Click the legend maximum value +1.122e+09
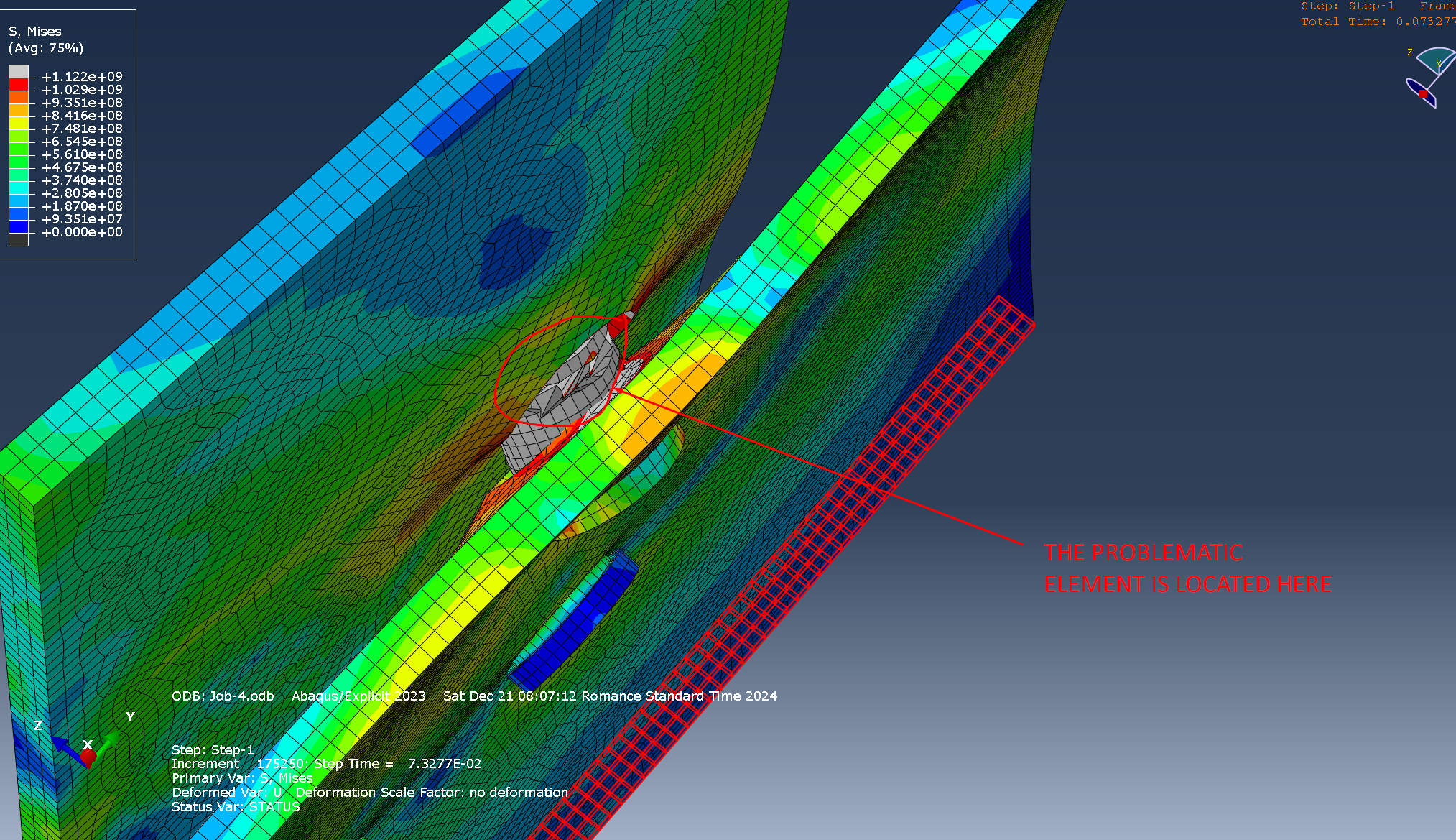1456x840 pixels. click(x=82, y=77)
